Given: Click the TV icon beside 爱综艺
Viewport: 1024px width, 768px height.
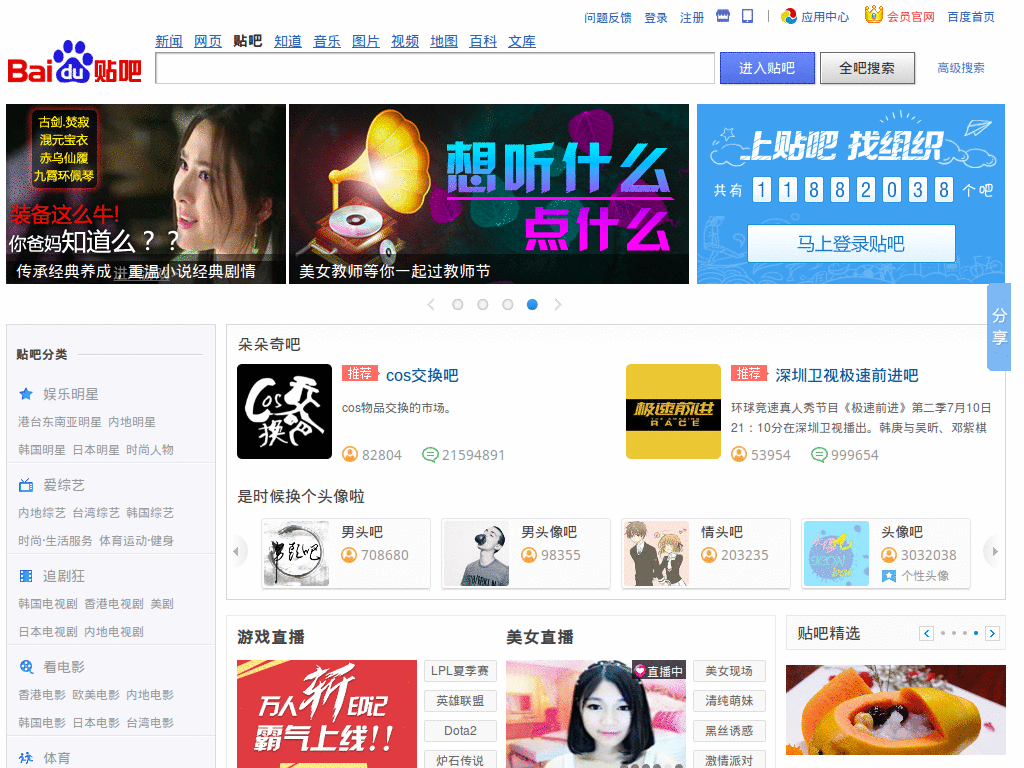Looking at the screenshot, I should (x=26, y=485).
